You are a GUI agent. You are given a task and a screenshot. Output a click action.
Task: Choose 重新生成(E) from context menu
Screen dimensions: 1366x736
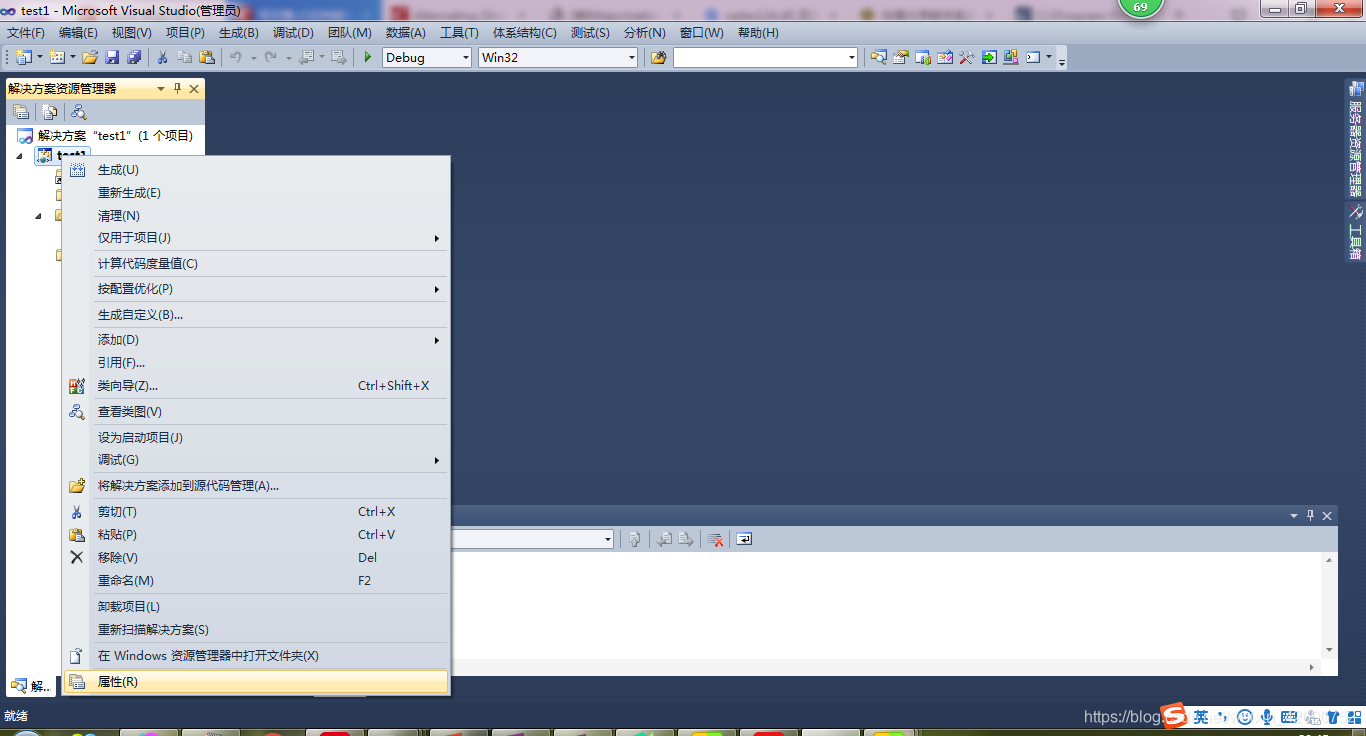coord(256,193)
